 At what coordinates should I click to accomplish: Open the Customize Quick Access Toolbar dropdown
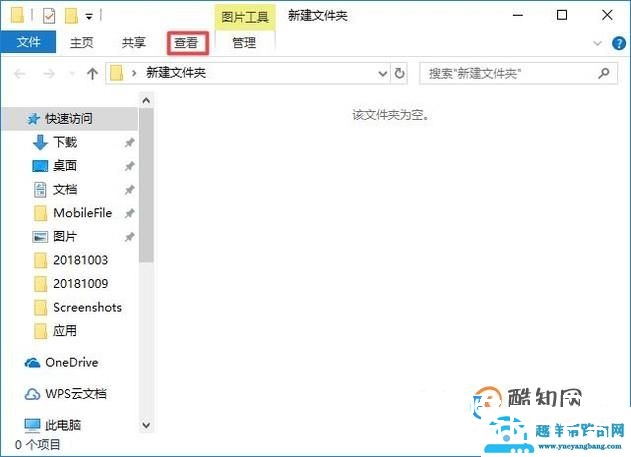pyautogui.click(x=89, y=17)
